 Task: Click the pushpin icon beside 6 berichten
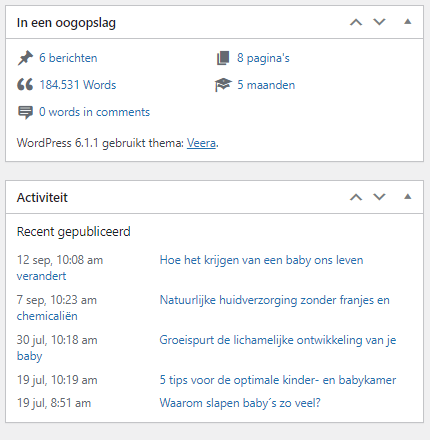pyautogui.click(x=25, y=58)
